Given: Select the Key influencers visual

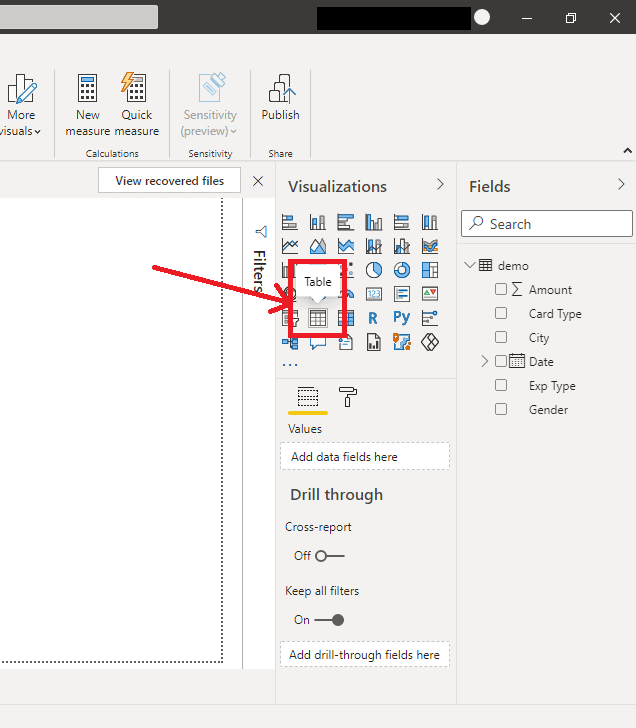Looking at the screenshot, I should click(430, 318).
